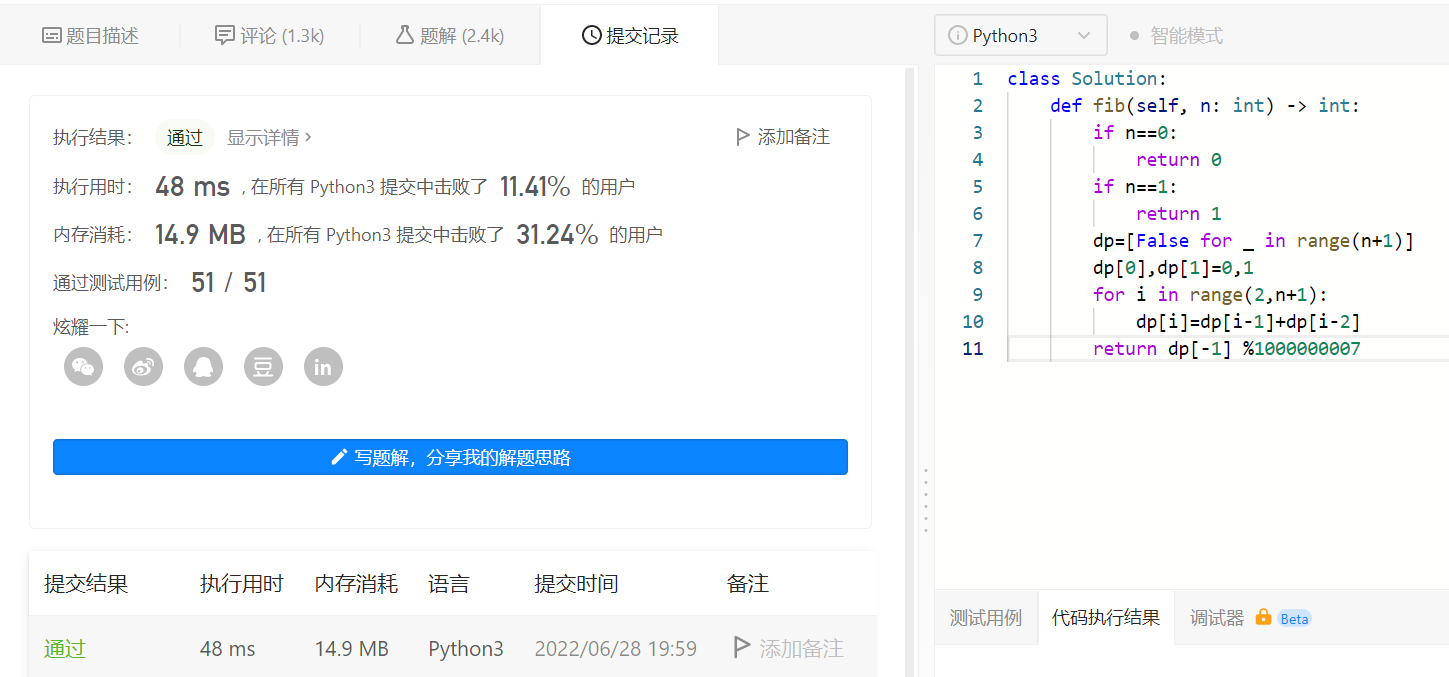Click the 提交时间 column header

click(576, 584)
